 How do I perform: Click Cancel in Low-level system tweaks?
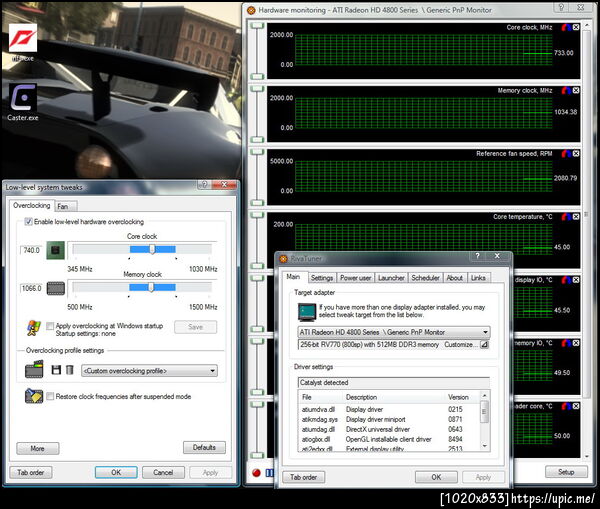pyautogui.click(x=163, y=472)
